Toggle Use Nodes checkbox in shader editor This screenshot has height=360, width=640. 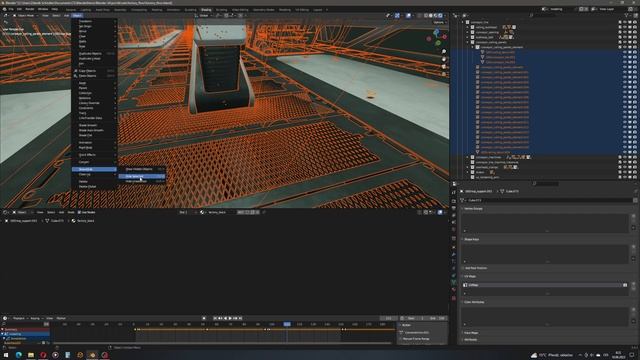point(79,212)
